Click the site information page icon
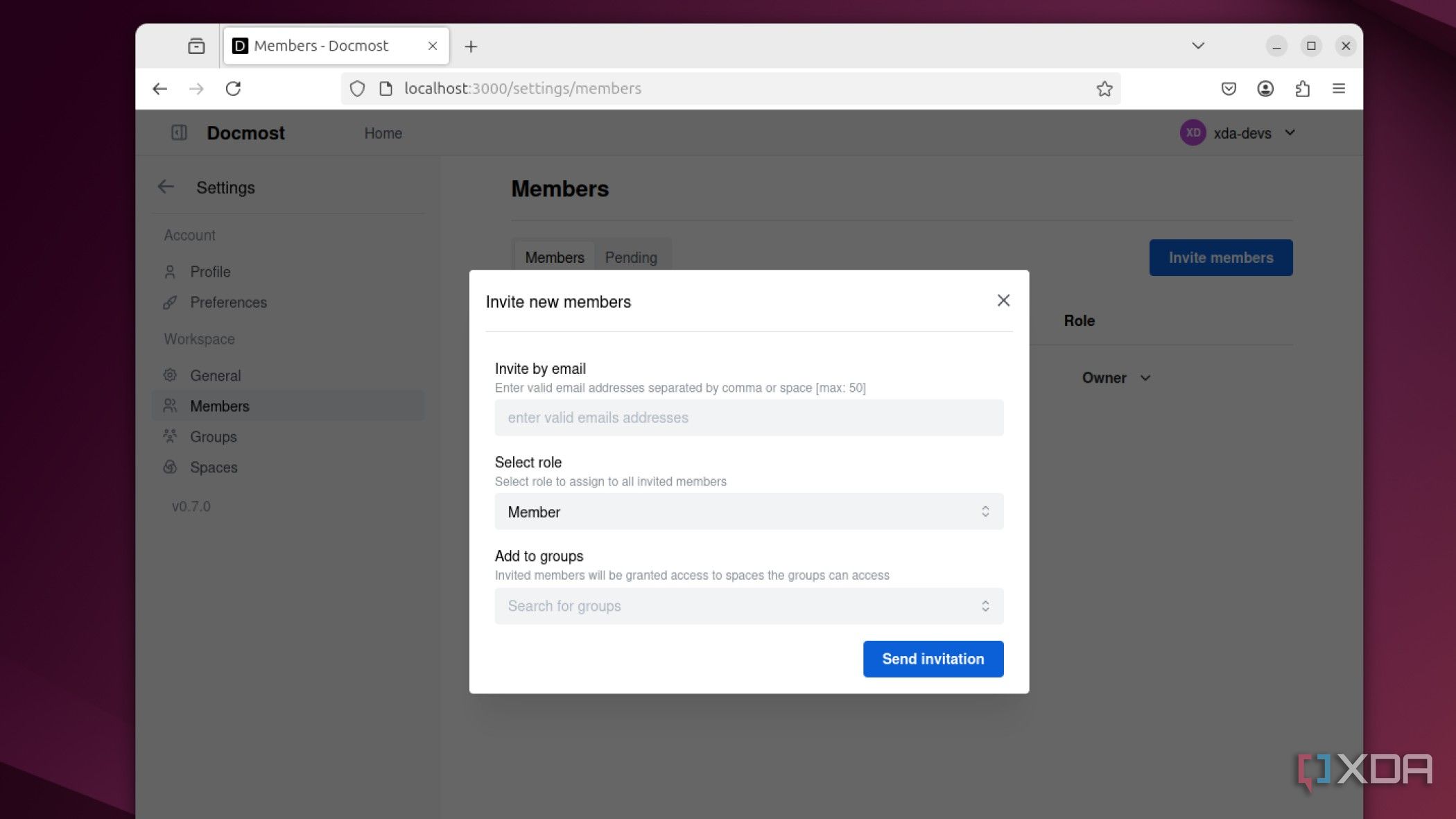 (x=385, y=88)
